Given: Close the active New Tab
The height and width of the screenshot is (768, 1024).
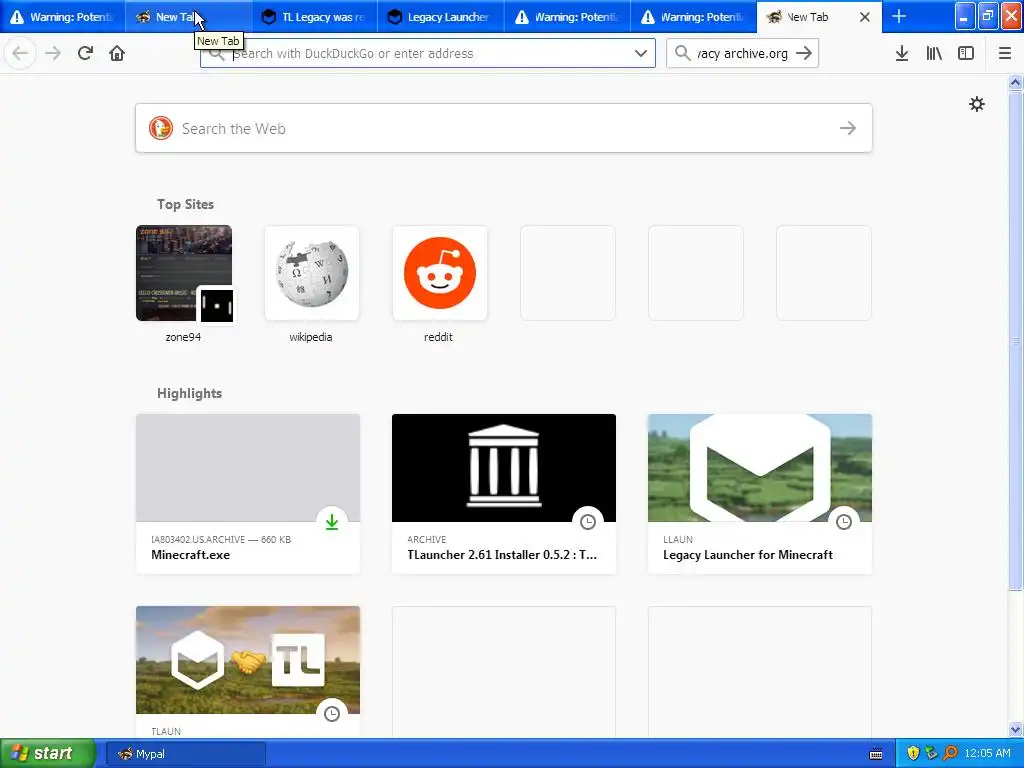Looking at the screenshot, I should click(x=865, y=17).
